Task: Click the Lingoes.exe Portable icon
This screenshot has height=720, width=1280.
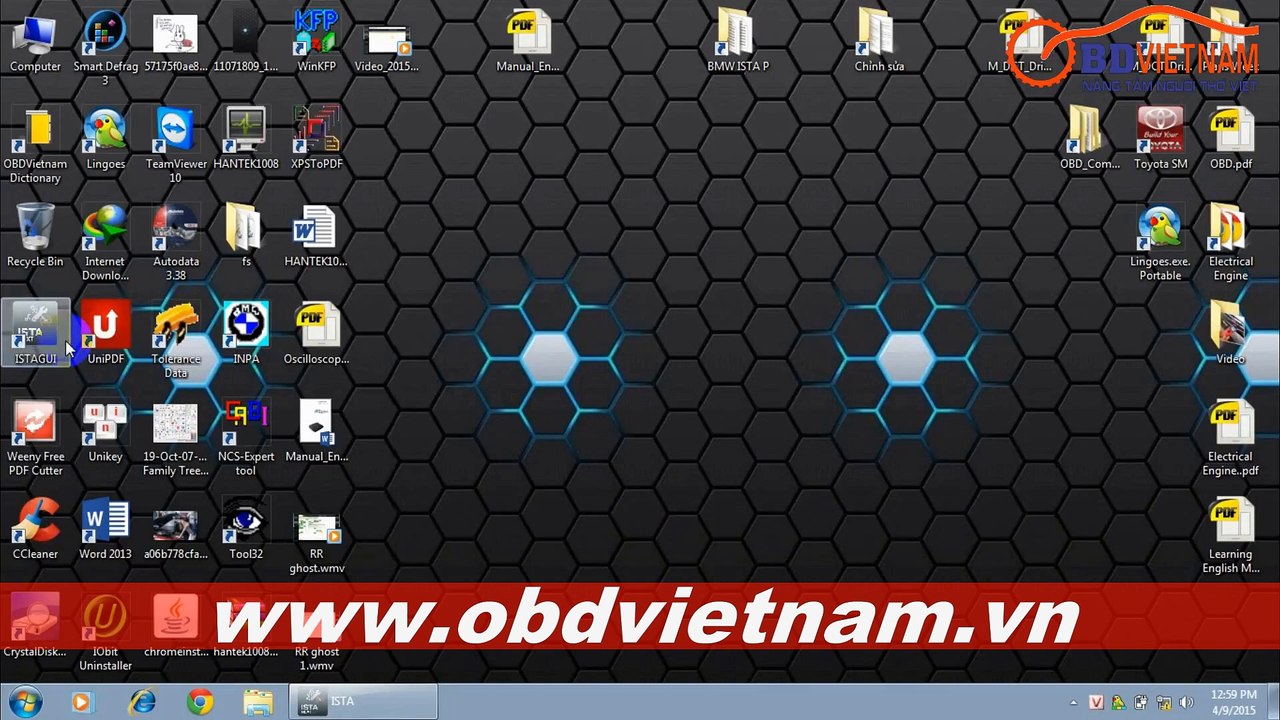Action: point(1160,243)
